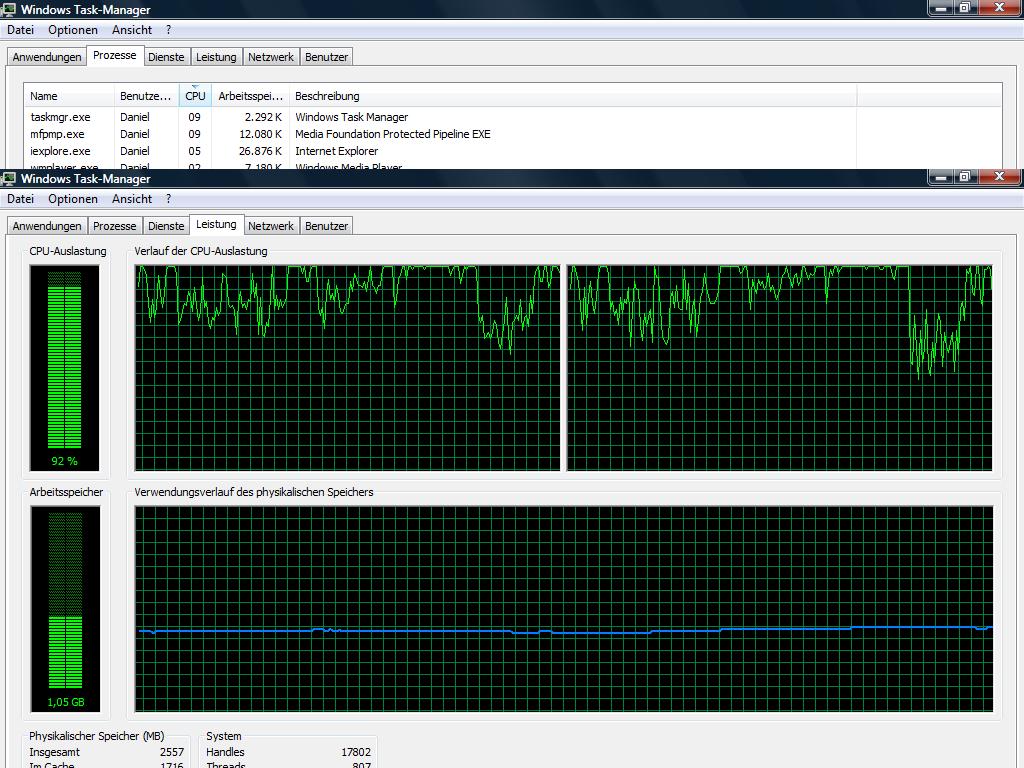Switch to Anwendungen tab in back window

pyautogui.click(x=47, y=57)
